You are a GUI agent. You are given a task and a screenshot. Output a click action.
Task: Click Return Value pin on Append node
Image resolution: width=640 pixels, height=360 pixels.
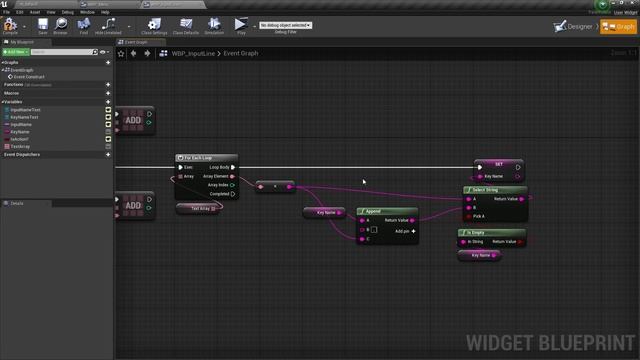pos(412,220)
